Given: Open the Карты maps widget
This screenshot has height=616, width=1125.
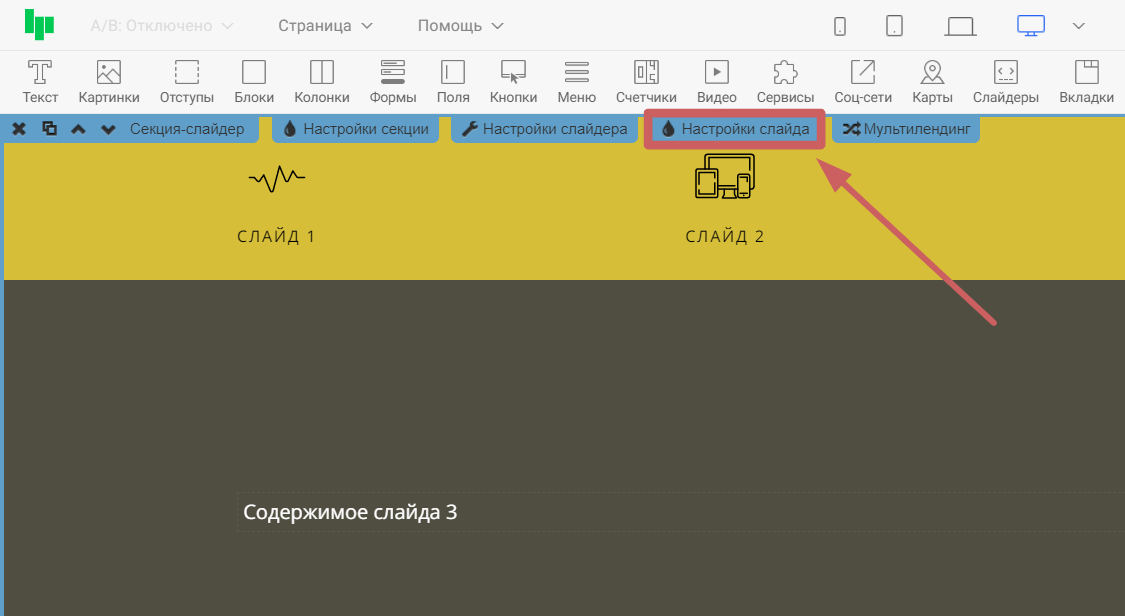Looking at the screenshot, I should [x=932, y=81].
